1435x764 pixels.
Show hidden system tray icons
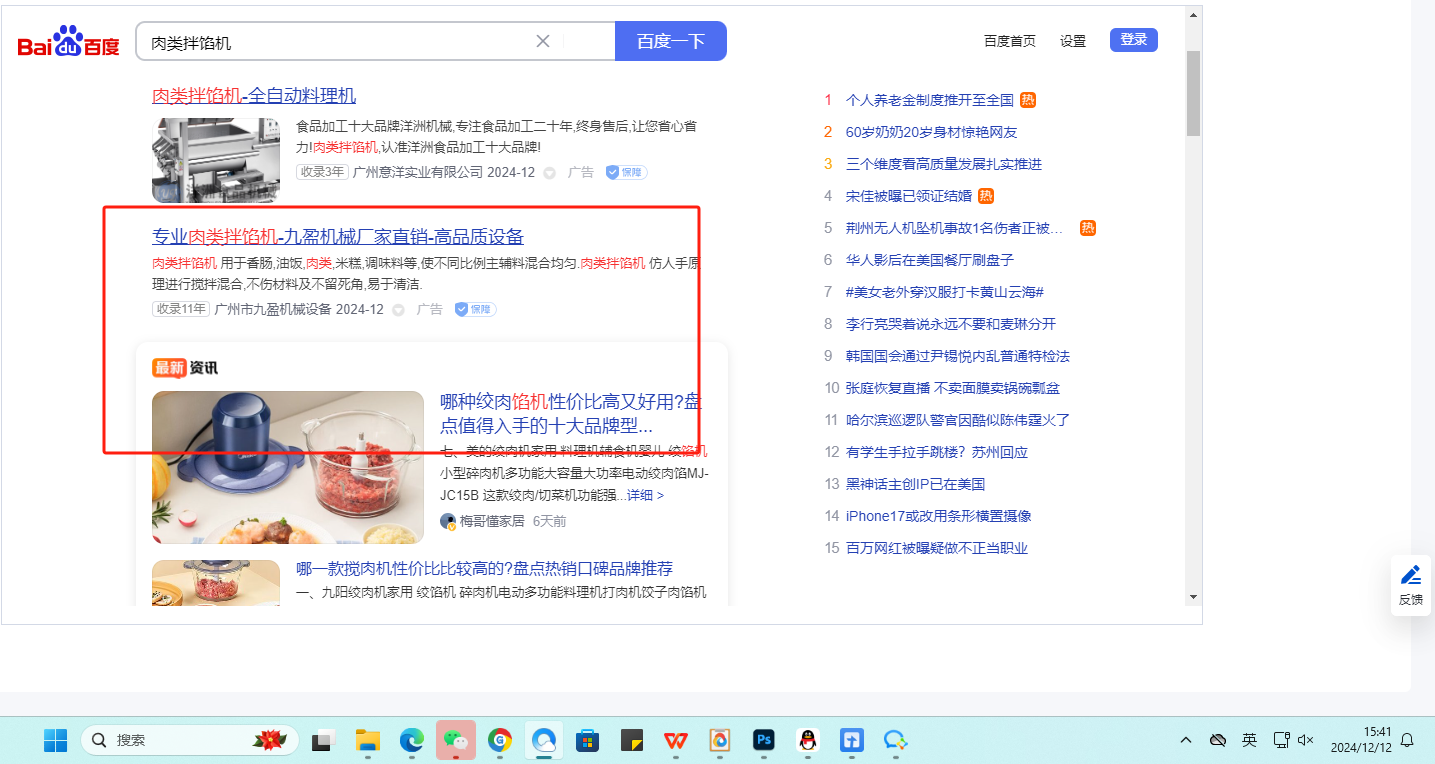coord(1186,741)
